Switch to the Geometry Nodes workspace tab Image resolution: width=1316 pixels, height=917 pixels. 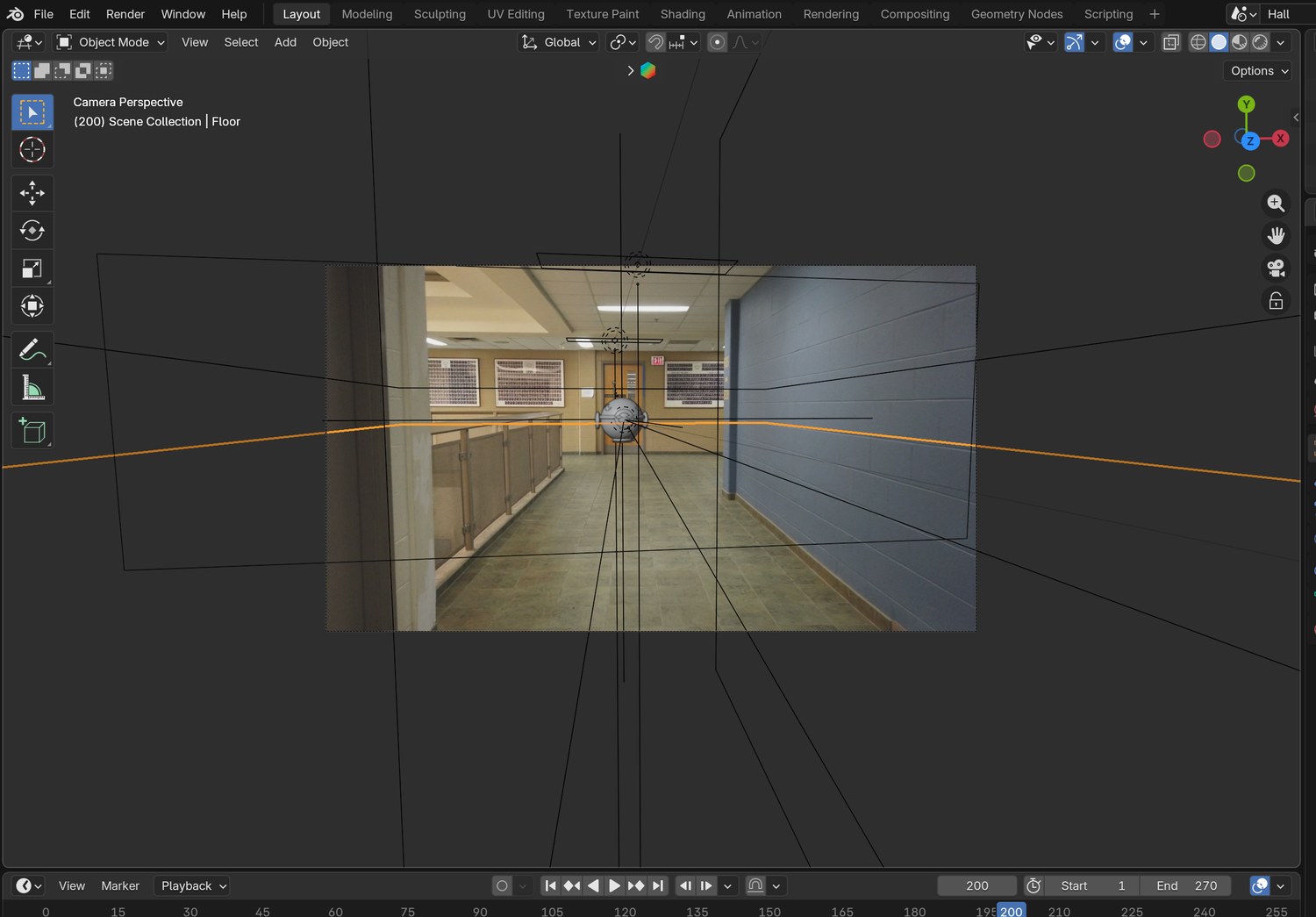pyautogui.click(x=1017, y=14)
